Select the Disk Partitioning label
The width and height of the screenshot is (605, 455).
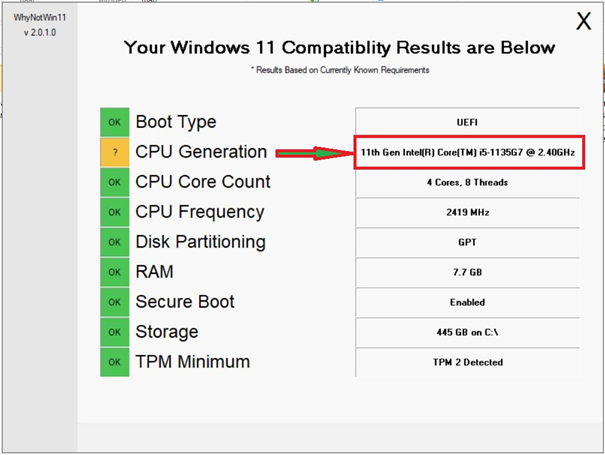coord(201,242)
